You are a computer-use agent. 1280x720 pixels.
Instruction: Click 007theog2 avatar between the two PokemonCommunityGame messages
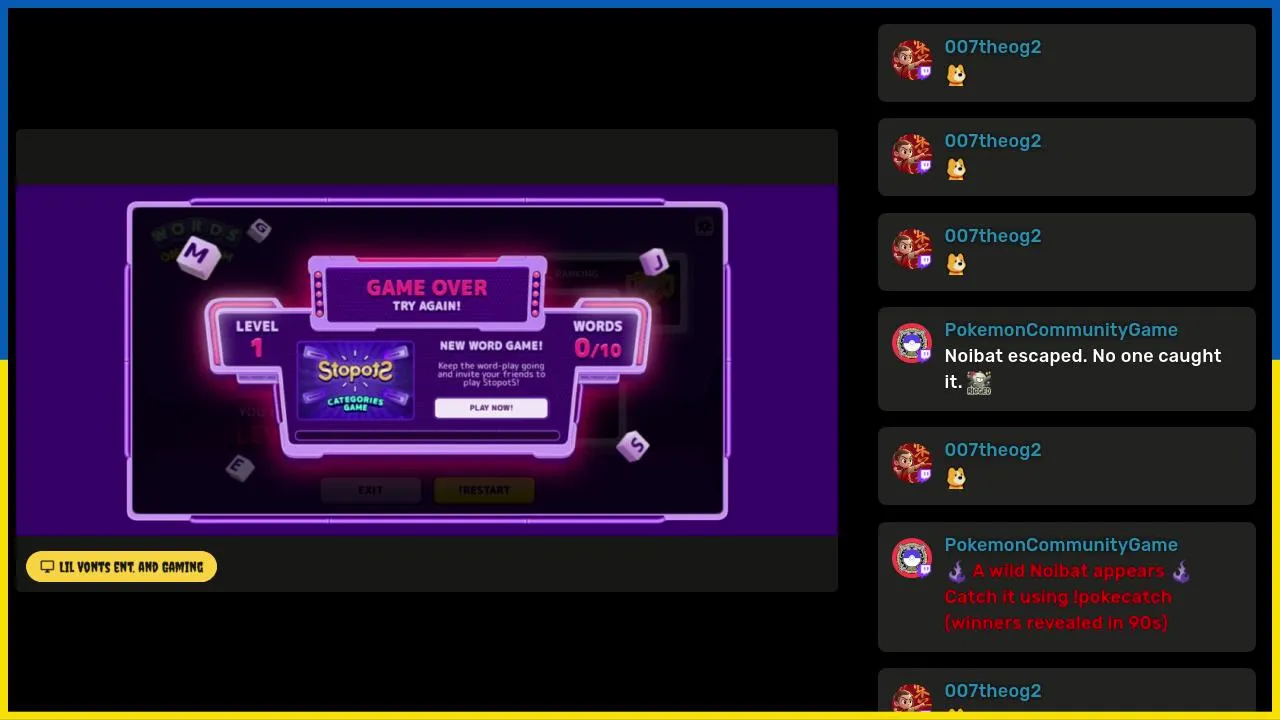click(x=912, y=463)
